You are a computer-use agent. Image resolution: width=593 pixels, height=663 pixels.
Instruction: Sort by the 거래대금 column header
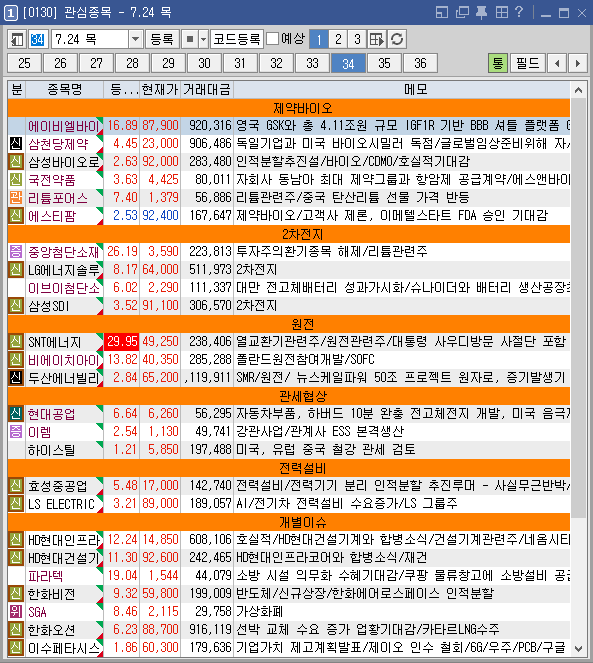pos(207,90)
